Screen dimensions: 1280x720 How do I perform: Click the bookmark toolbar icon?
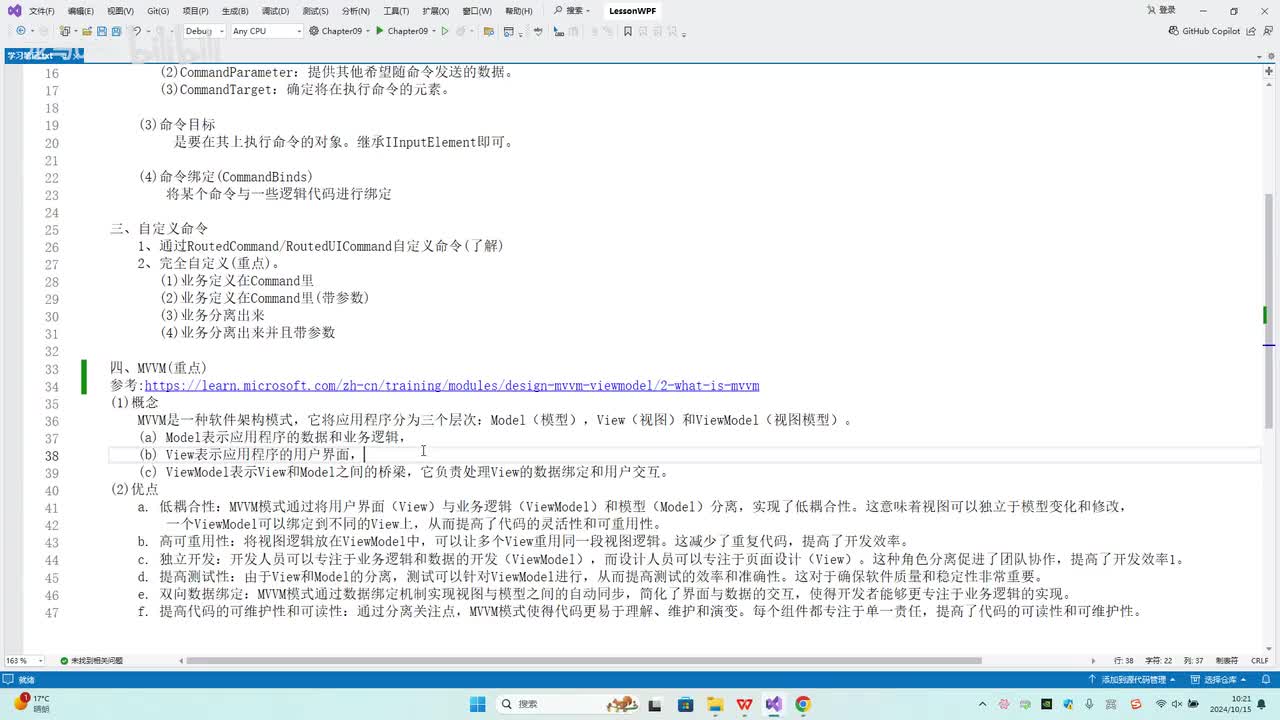tap(628, 31)
